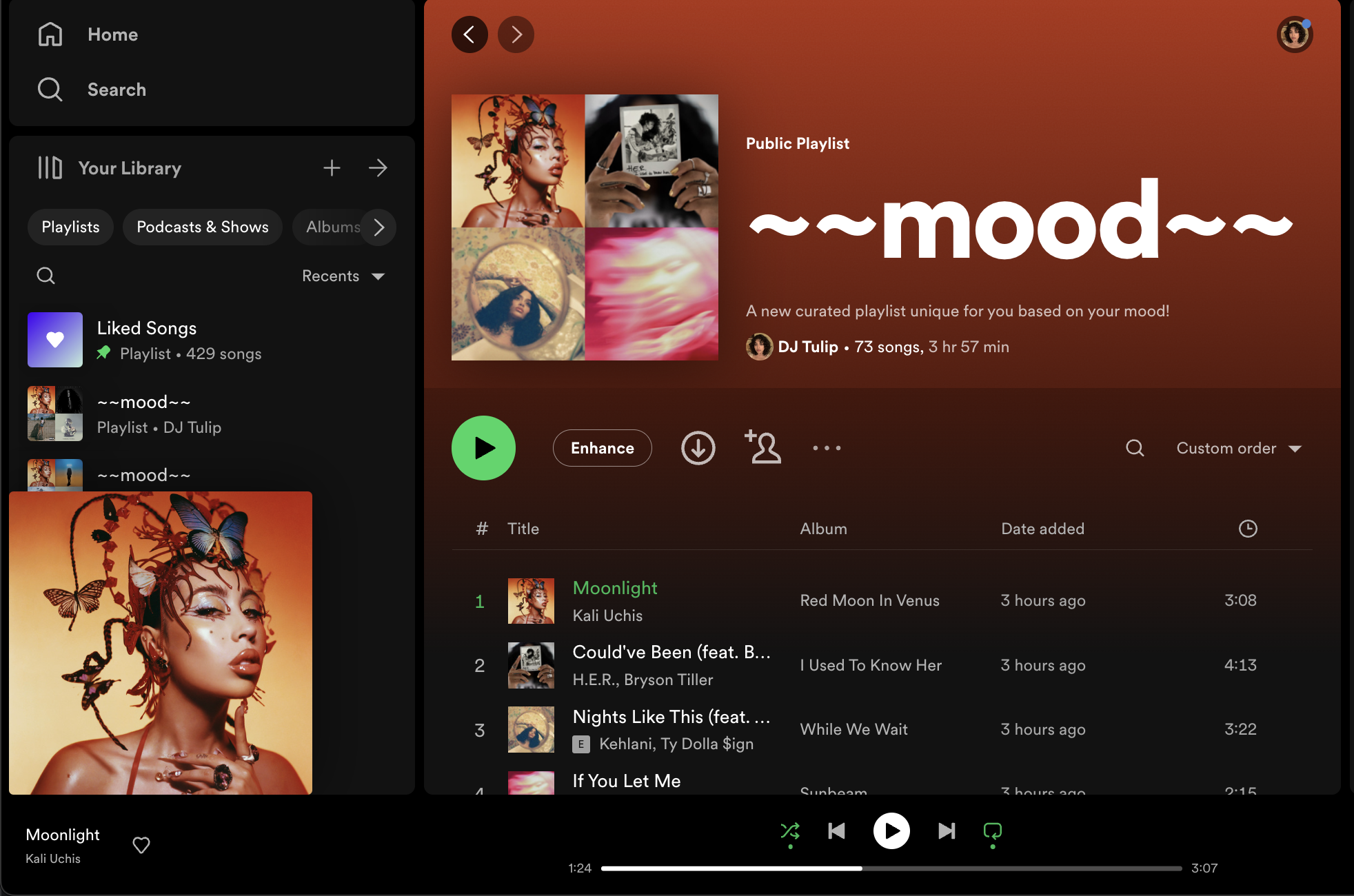This screenshot has height=896, width=1354.
Task: Click Could've Been track thumbnail
Action: (x=531, y=665)
